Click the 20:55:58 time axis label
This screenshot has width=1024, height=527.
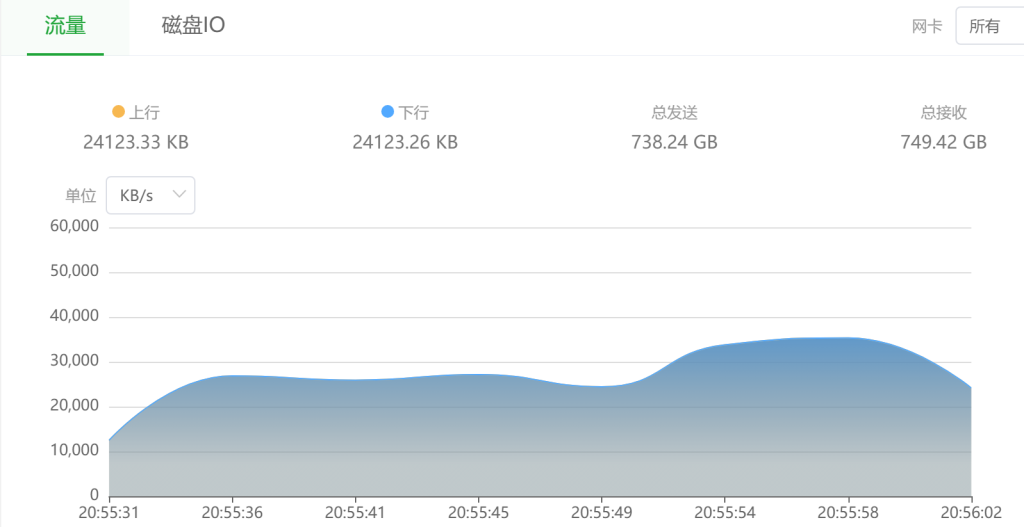[x=848, y=513]
